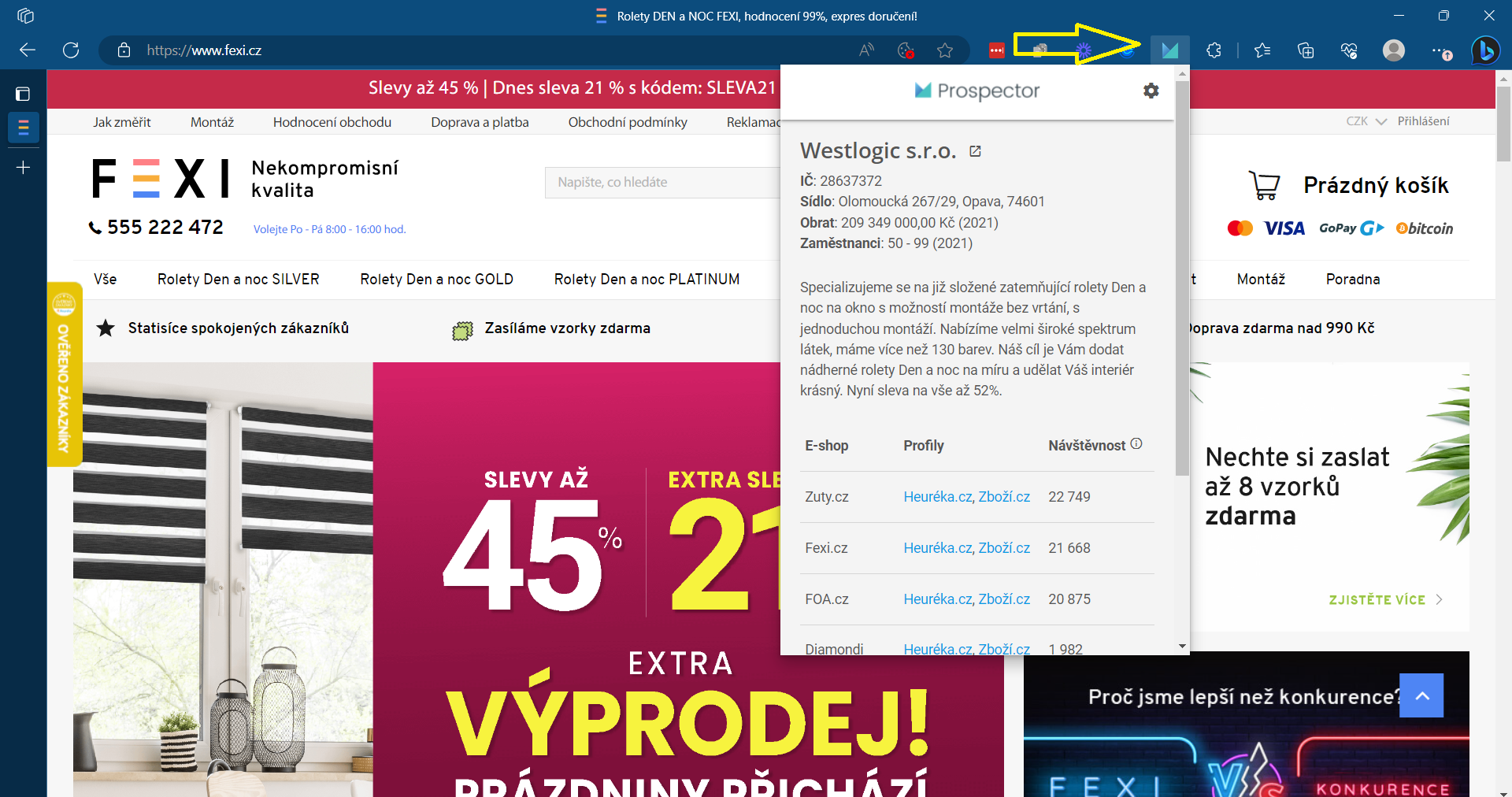
Task: Open the Workspaces icon in title bar
Action: [25, 16]
